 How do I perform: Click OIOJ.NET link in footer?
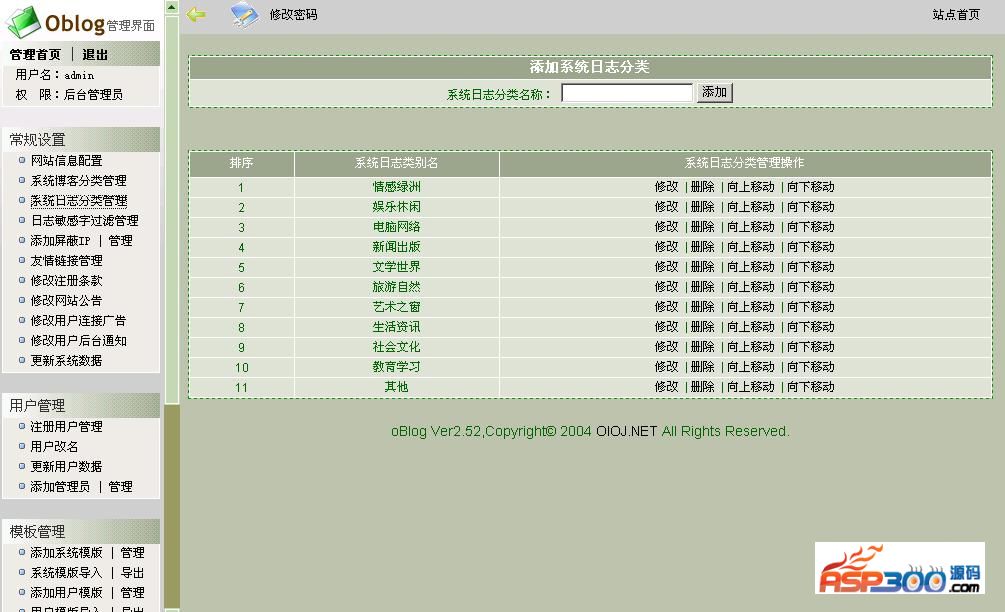pyautogui.click(x=626, y=431)
